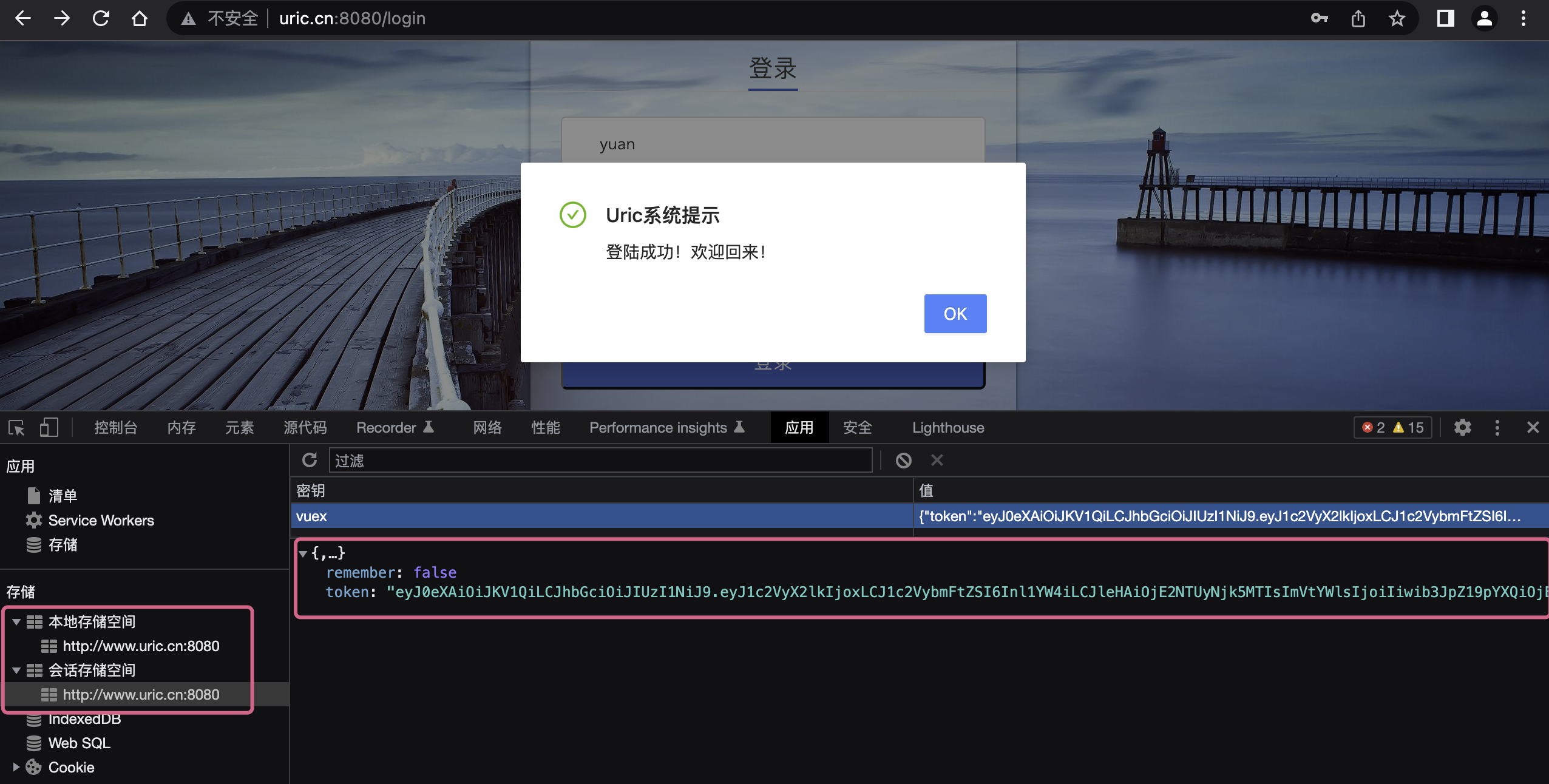Click the 值 column header

pyautogui.click(x=1231, y=490)
